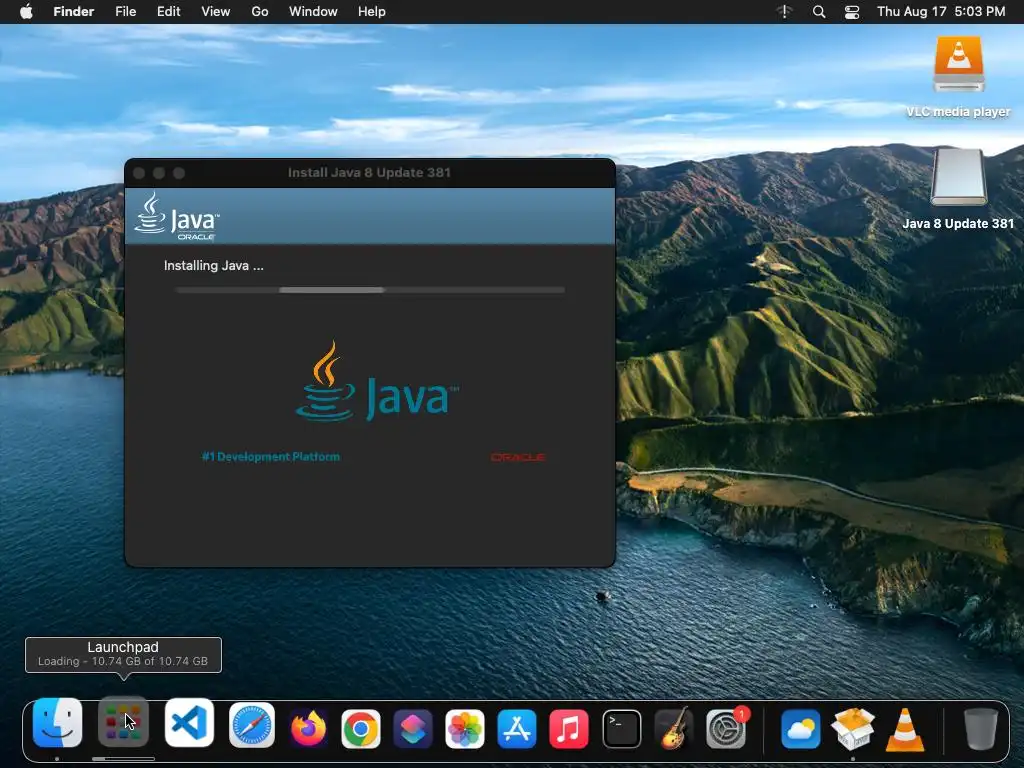Click the Install Java 8 Update 381 title bar
This screenshot has width=1024, height=768.
[370, 172]
